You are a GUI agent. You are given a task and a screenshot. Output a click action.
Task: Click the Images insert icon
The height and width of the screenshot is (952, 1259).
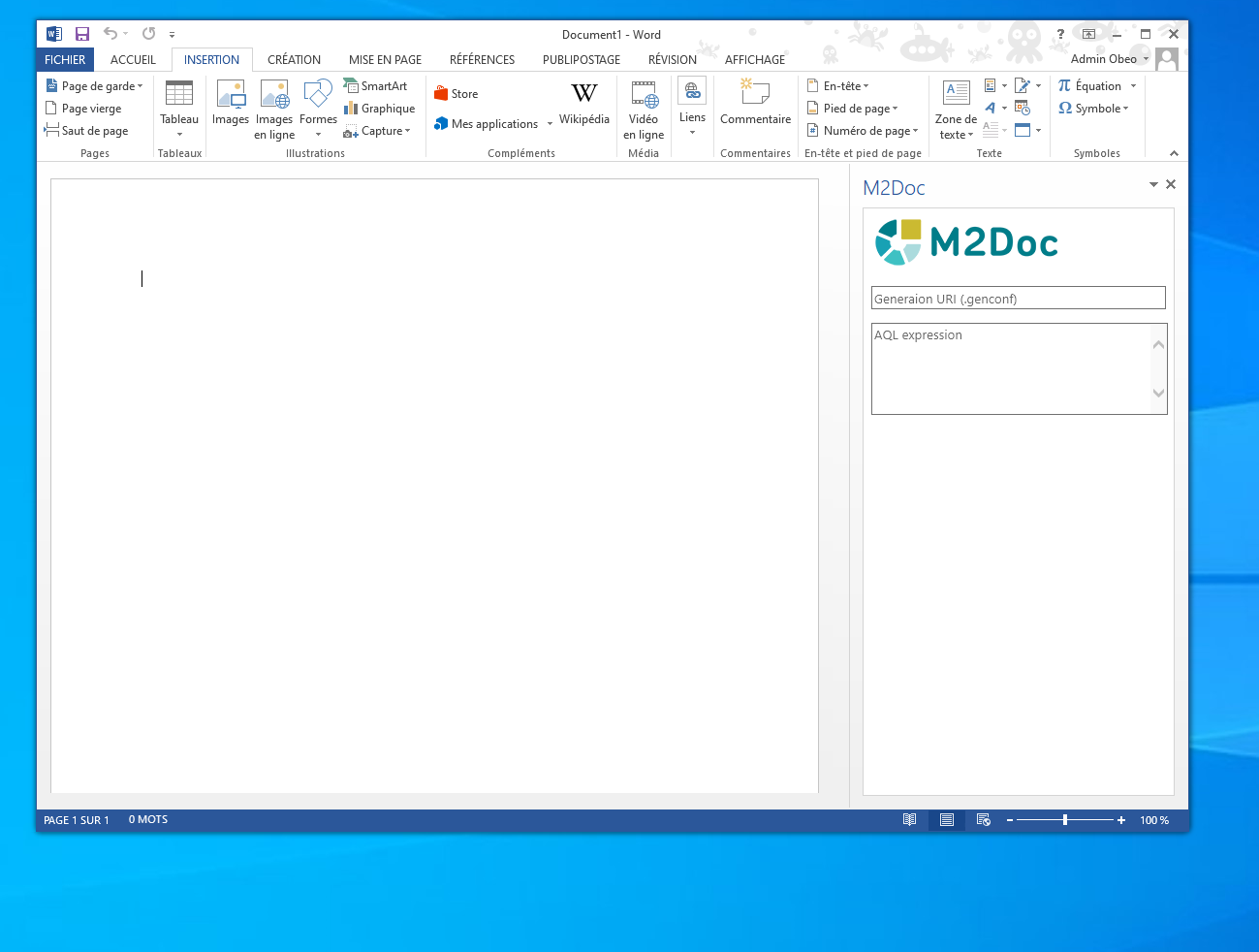click(231, 94)
